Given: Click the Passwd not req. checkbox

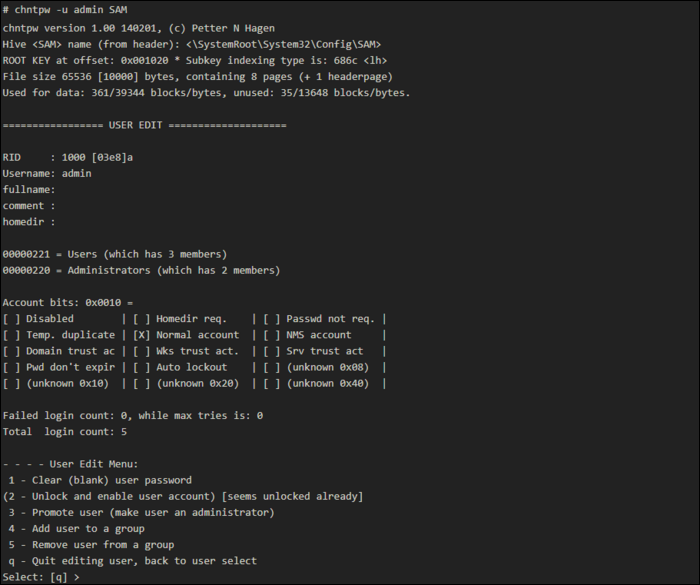Looking at the screenshot, I should 272,319.
